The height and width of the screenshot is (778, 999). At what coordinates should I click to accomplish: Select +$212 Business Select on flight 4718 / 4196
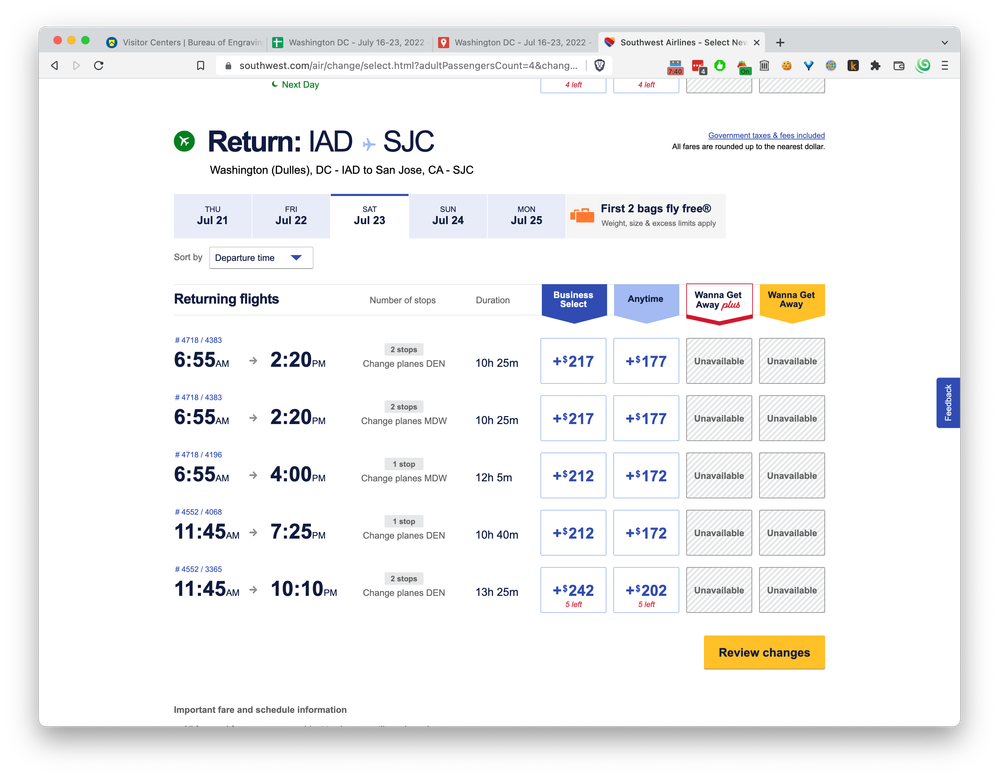[573, 476]
